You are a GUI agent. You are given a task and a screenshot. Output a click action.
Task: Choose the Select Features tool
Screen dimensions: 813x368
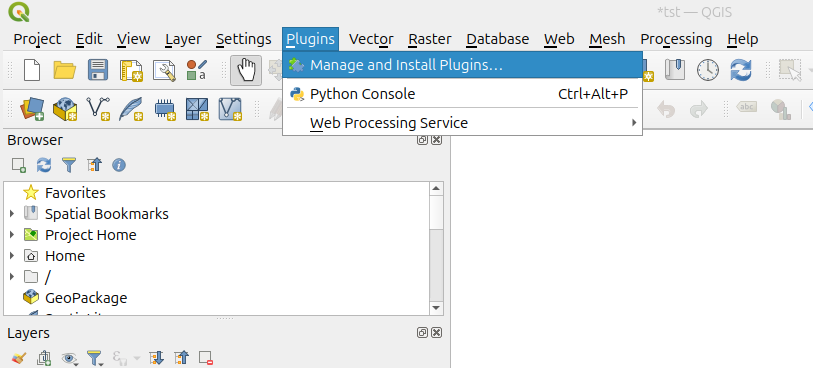pos(790,70)
